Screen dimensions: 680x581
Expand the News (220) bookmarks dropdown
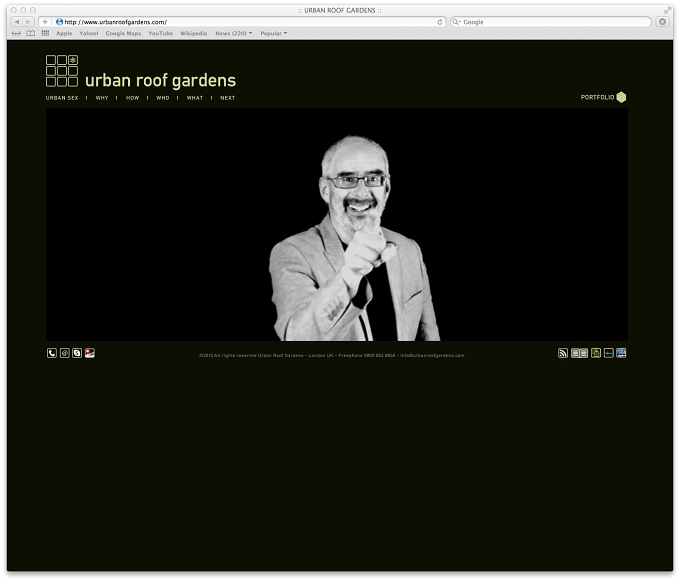click(233, 33)
